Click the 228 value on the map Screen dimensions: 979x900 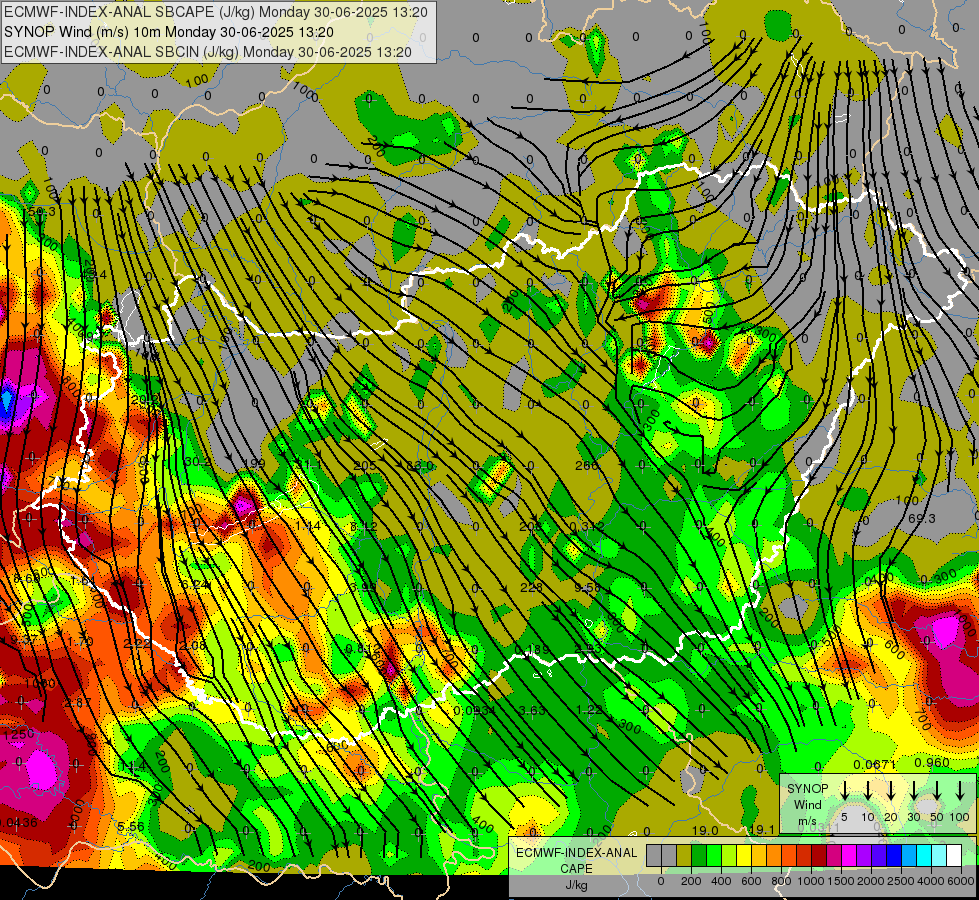pos(531,587)
